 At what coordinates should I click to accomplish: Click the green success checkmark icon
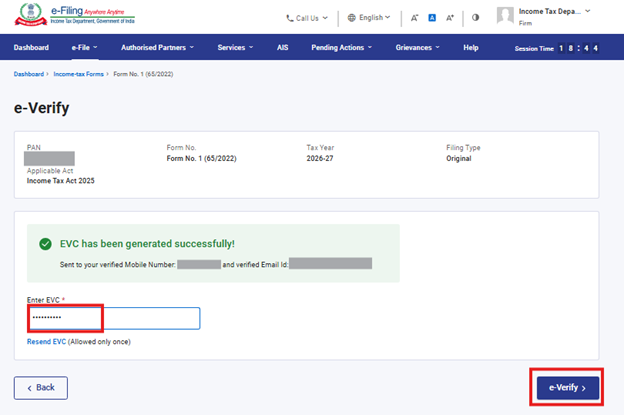tap(45, 243)
